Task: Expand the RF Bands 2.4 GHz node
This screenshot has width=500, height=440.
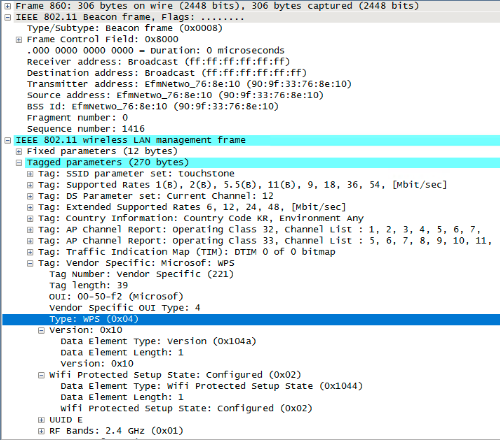Action: point(41,431)
